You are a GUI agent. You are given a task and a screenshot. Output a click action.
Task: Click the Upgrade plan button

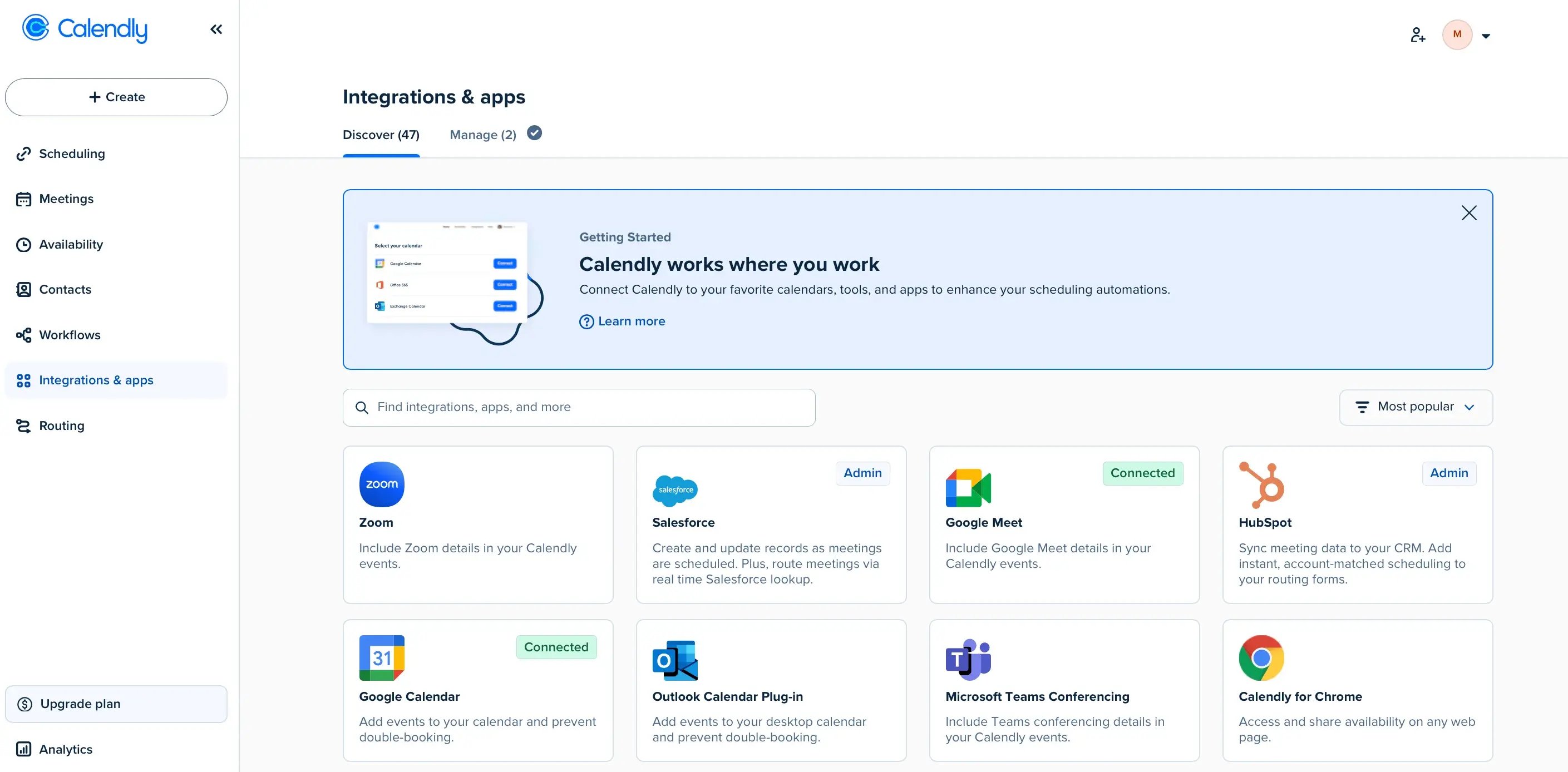coord(116,704)
